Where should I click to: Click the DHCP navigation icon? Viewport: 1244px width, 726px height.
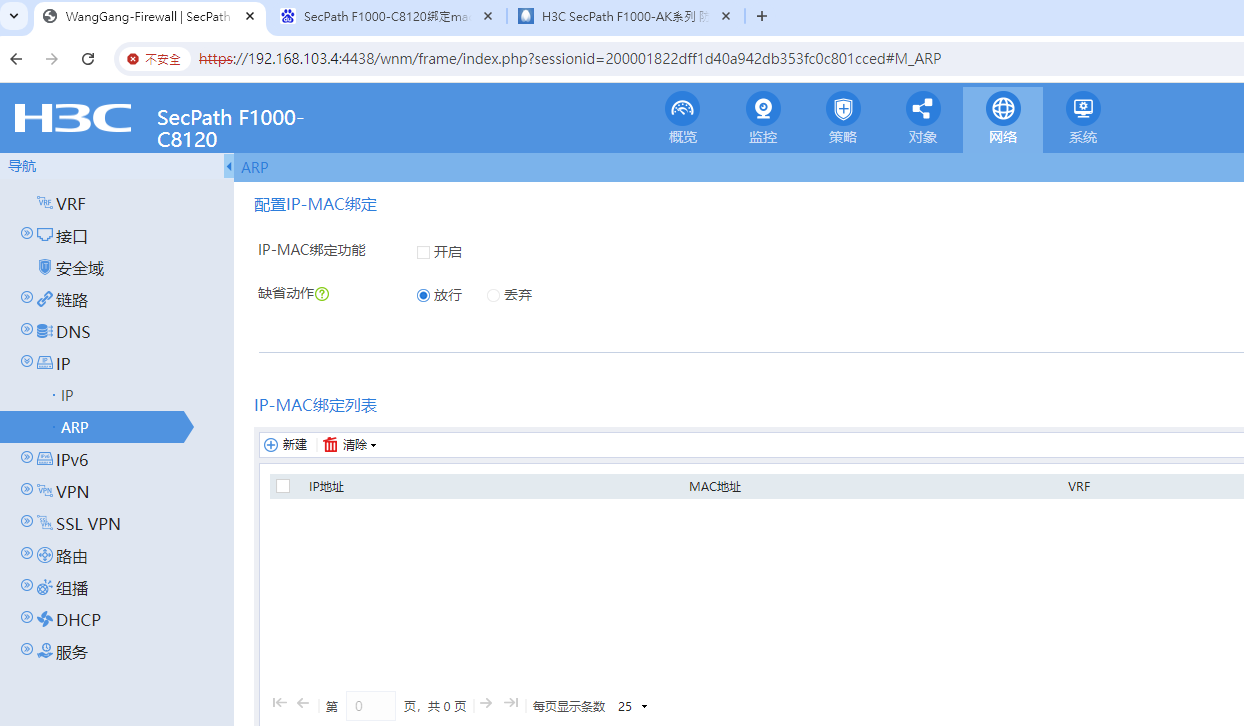[44, 619]
